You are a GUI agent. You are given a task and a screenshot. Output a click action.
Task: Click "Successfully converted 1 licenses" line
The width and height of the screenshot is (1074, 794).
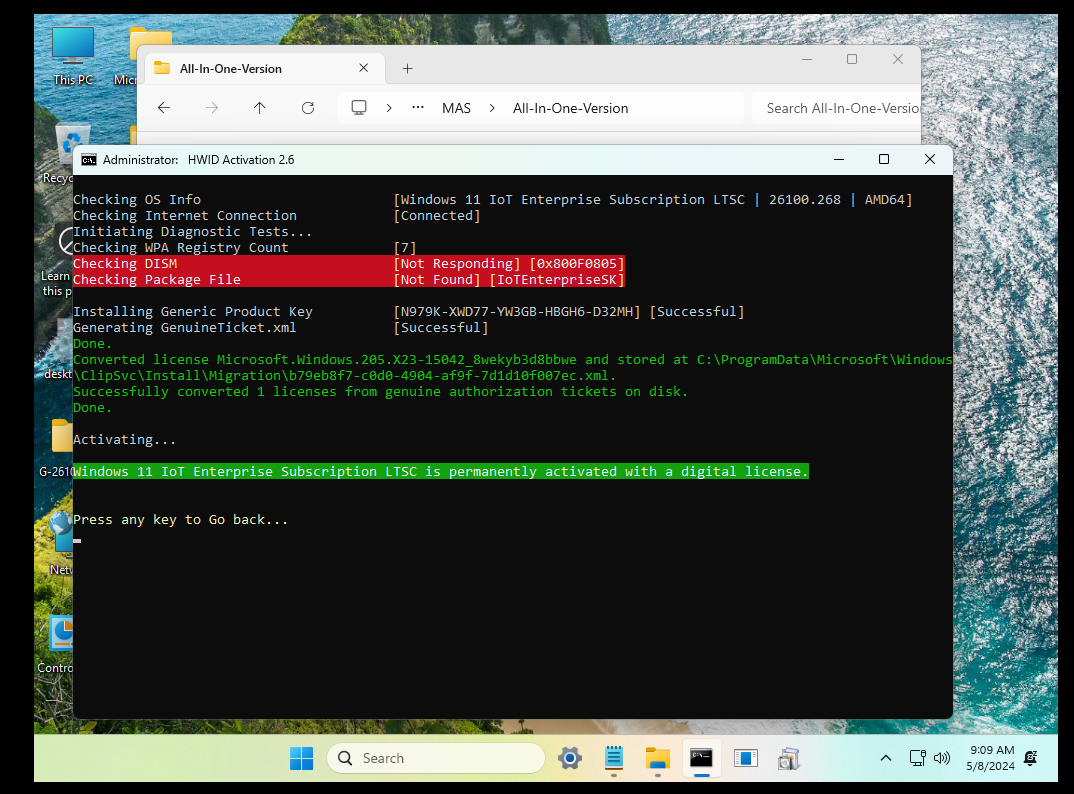380,391
